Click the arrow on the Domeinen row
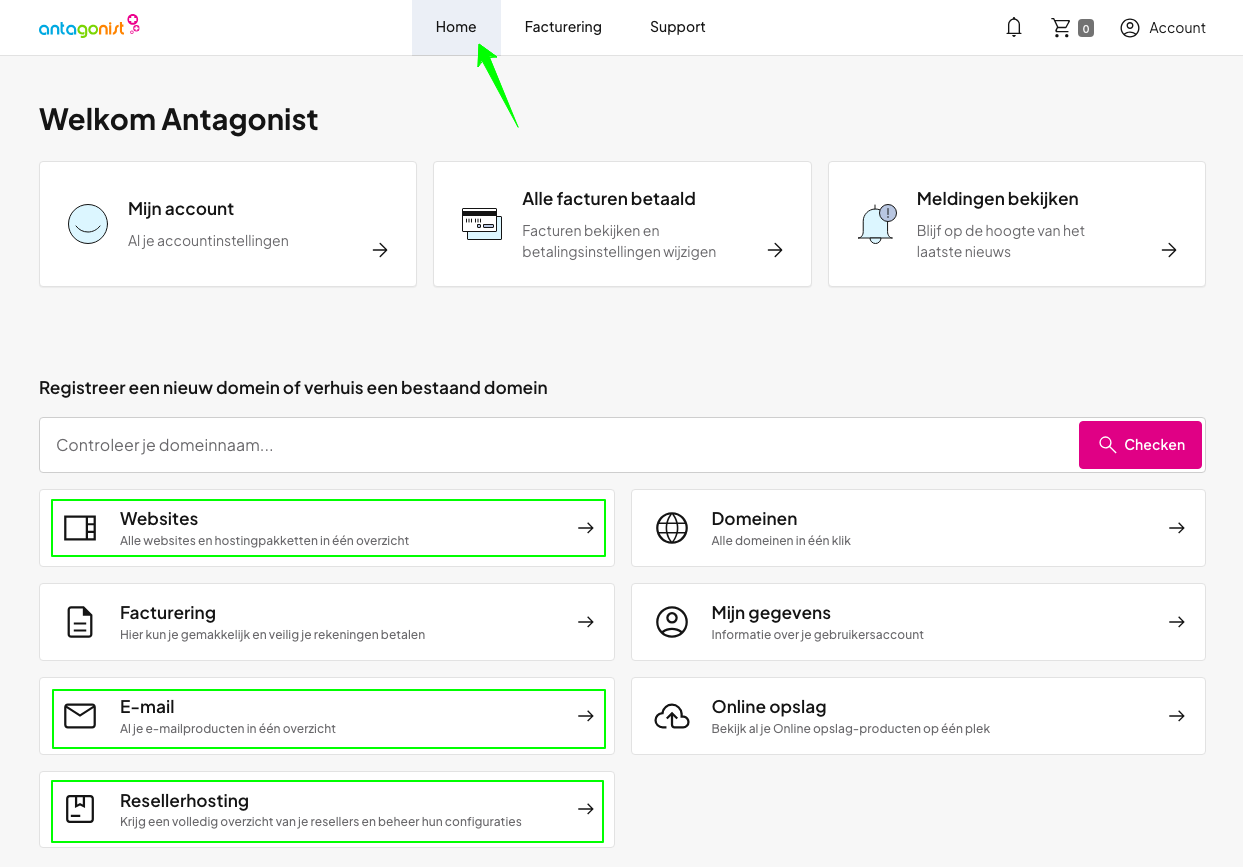This screenshot has height=867, width=1243. [1177, 528]
